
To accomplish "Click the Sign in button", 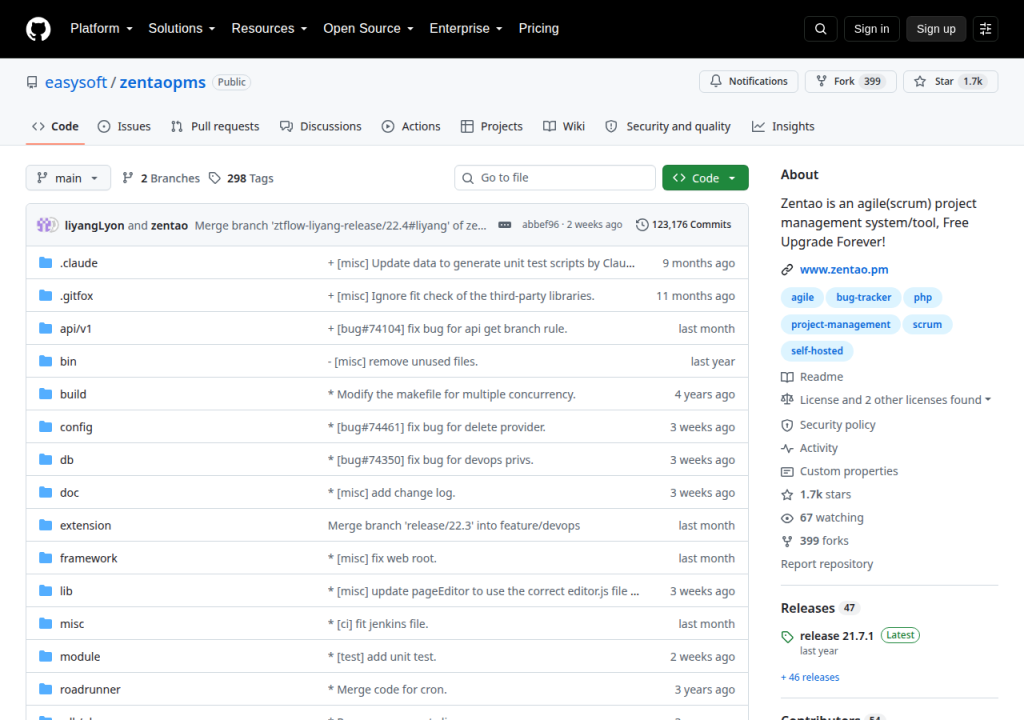I will (x=871, y=29).
